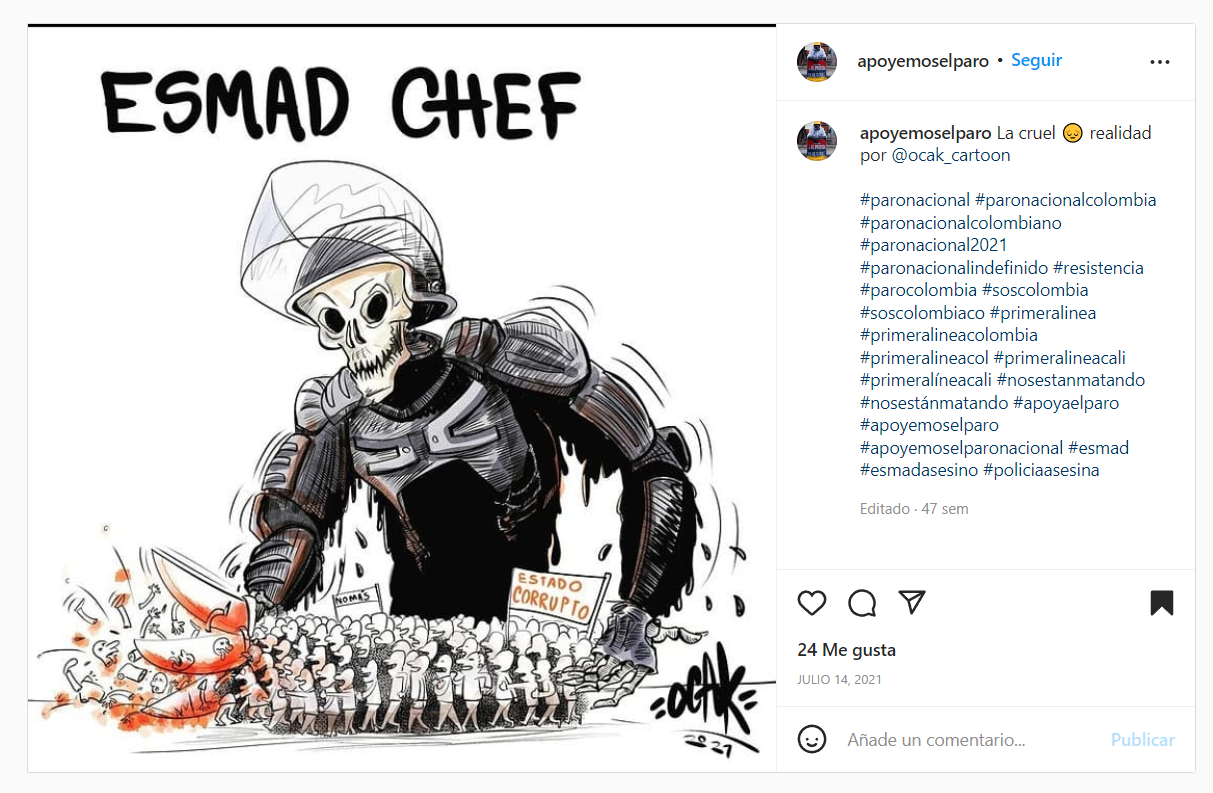The height and width of the screenshot is (793, 1213).
Task: Click the Añade un comentario field
Action: [x=970, y=740]
